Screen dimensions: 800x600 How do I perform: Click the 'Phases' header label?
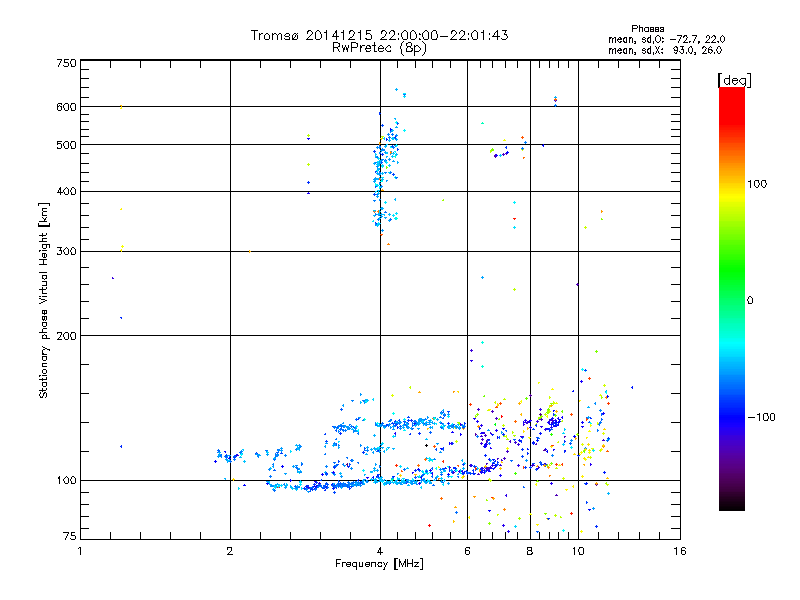pos(647,29)
